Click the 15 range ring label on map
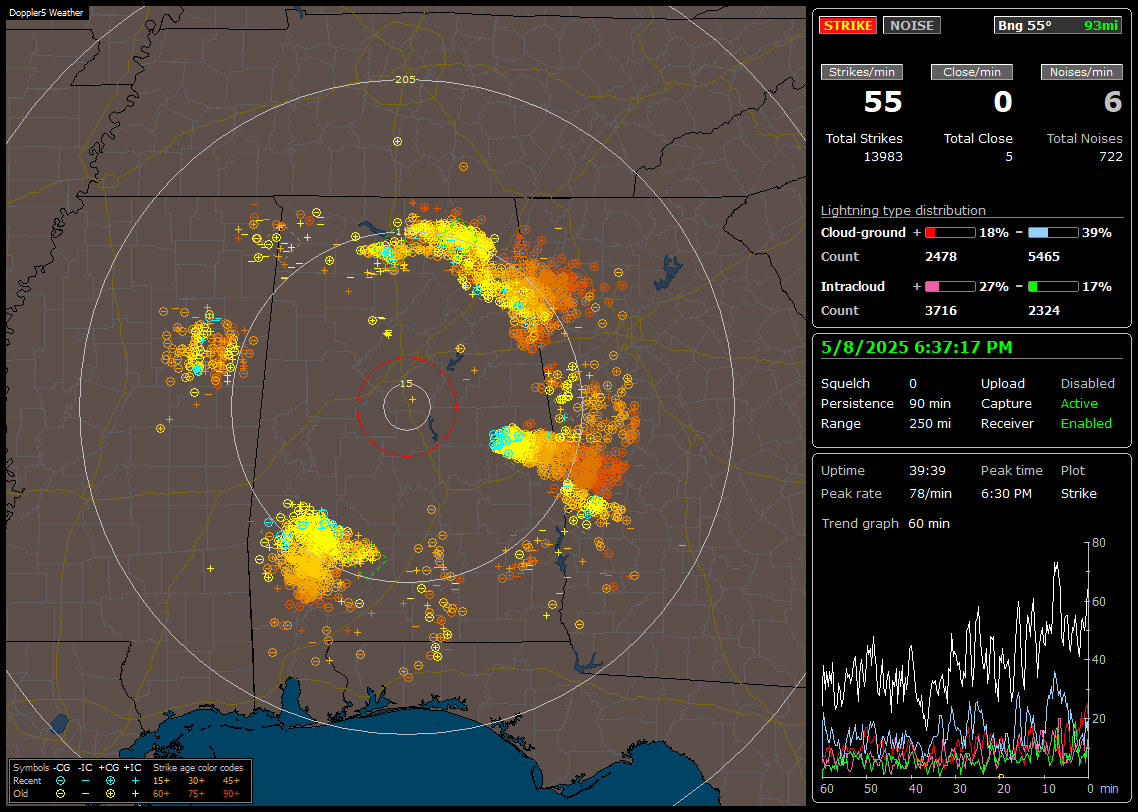This screenshot has height=812, width=1138. tap(406, 384)
